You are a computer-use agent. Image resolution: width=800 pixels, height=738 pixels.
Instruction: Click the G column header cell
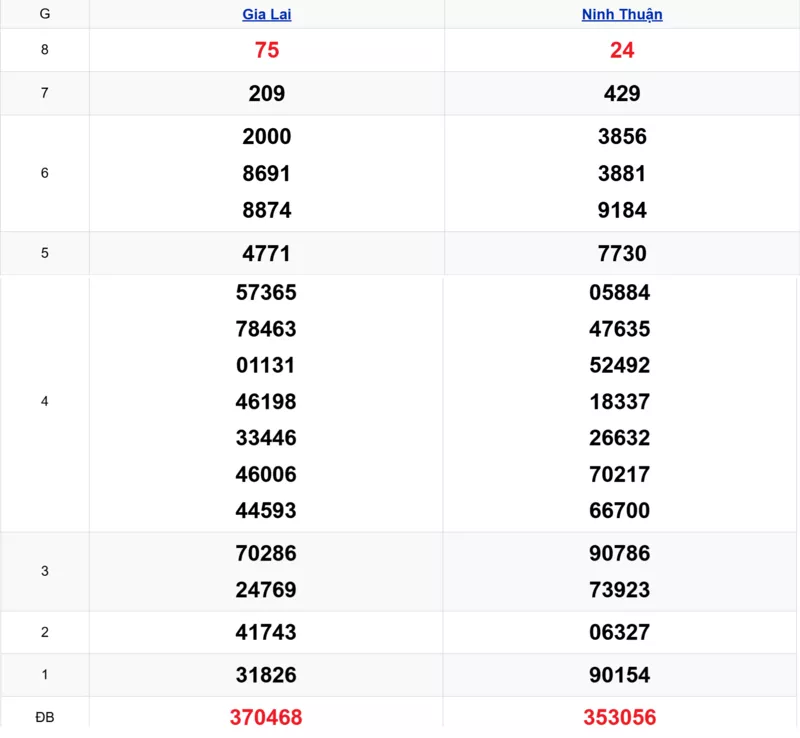44,14
